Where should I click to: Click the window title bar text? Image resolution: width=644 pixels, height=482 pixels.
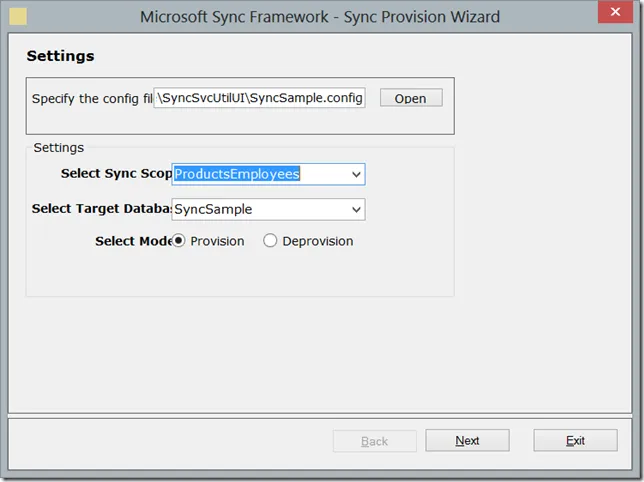point(320,17)
